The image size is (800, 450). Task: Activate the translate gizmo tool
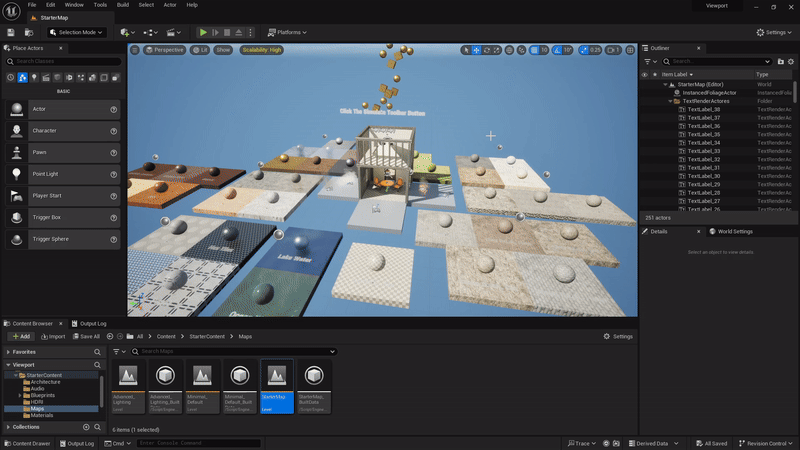click(x=476, y=50)
